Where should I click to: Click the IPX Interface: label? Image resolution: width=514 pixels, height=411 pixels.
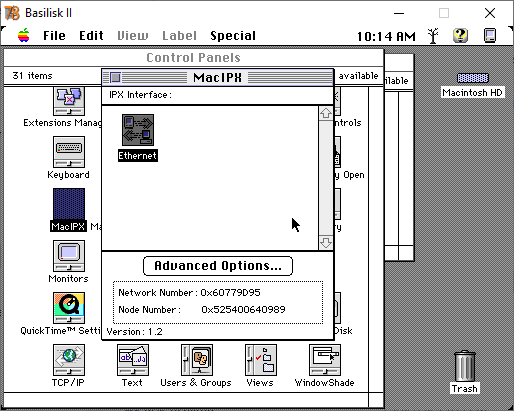[x=140, y=95]
